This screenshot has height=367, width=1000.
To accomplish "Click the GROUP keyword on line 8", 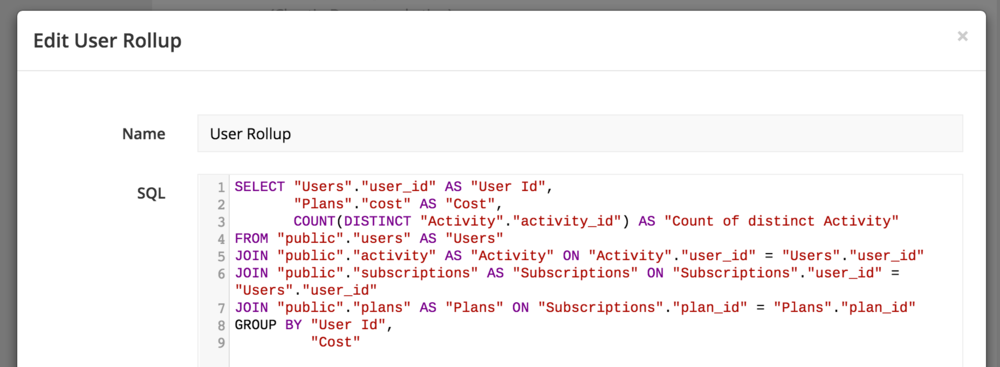I will click(256, 325).
